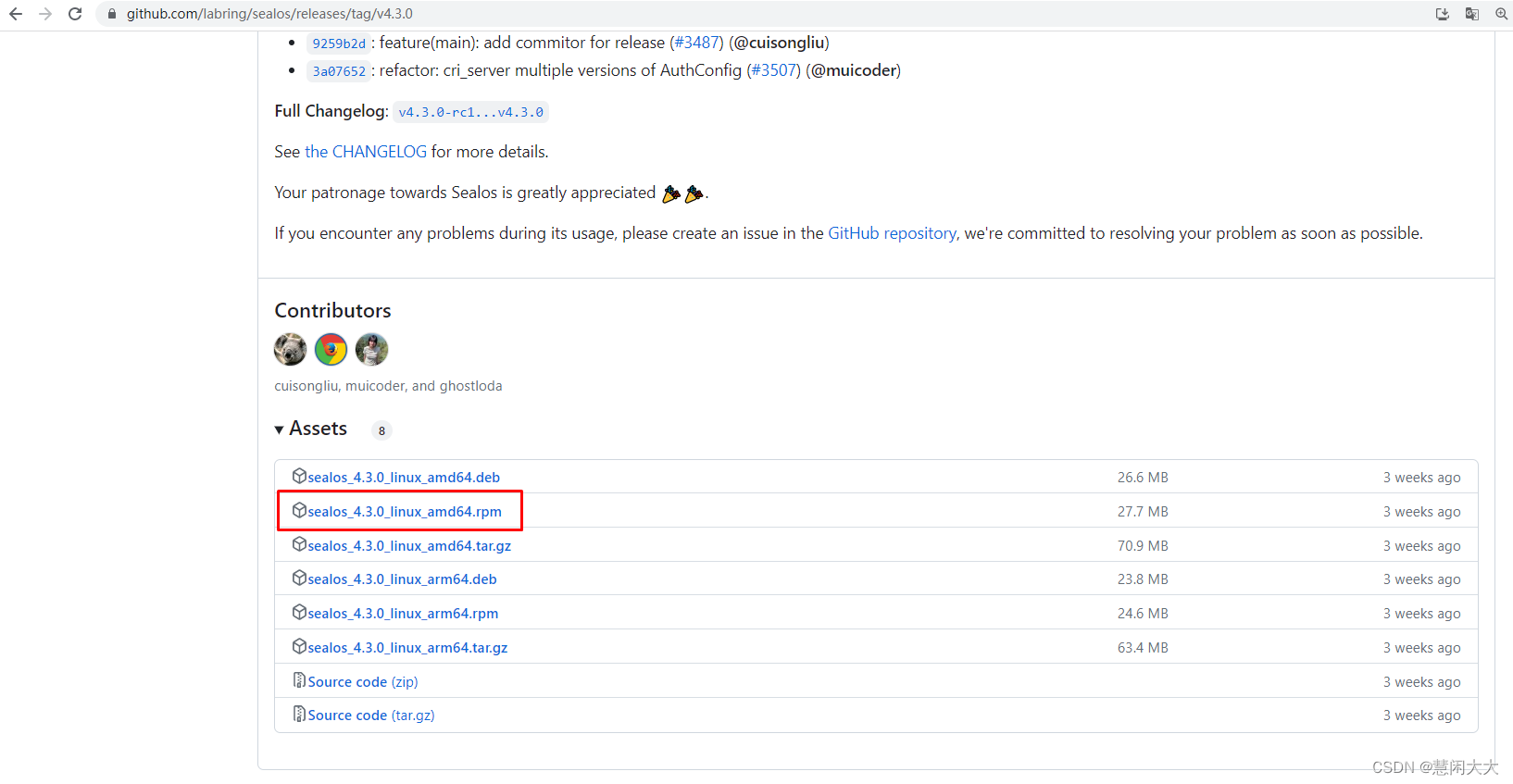Viewport: 1513px width, 784px height.
Task: Click the koala contributor avatar
Action: (x=291, y=350)
